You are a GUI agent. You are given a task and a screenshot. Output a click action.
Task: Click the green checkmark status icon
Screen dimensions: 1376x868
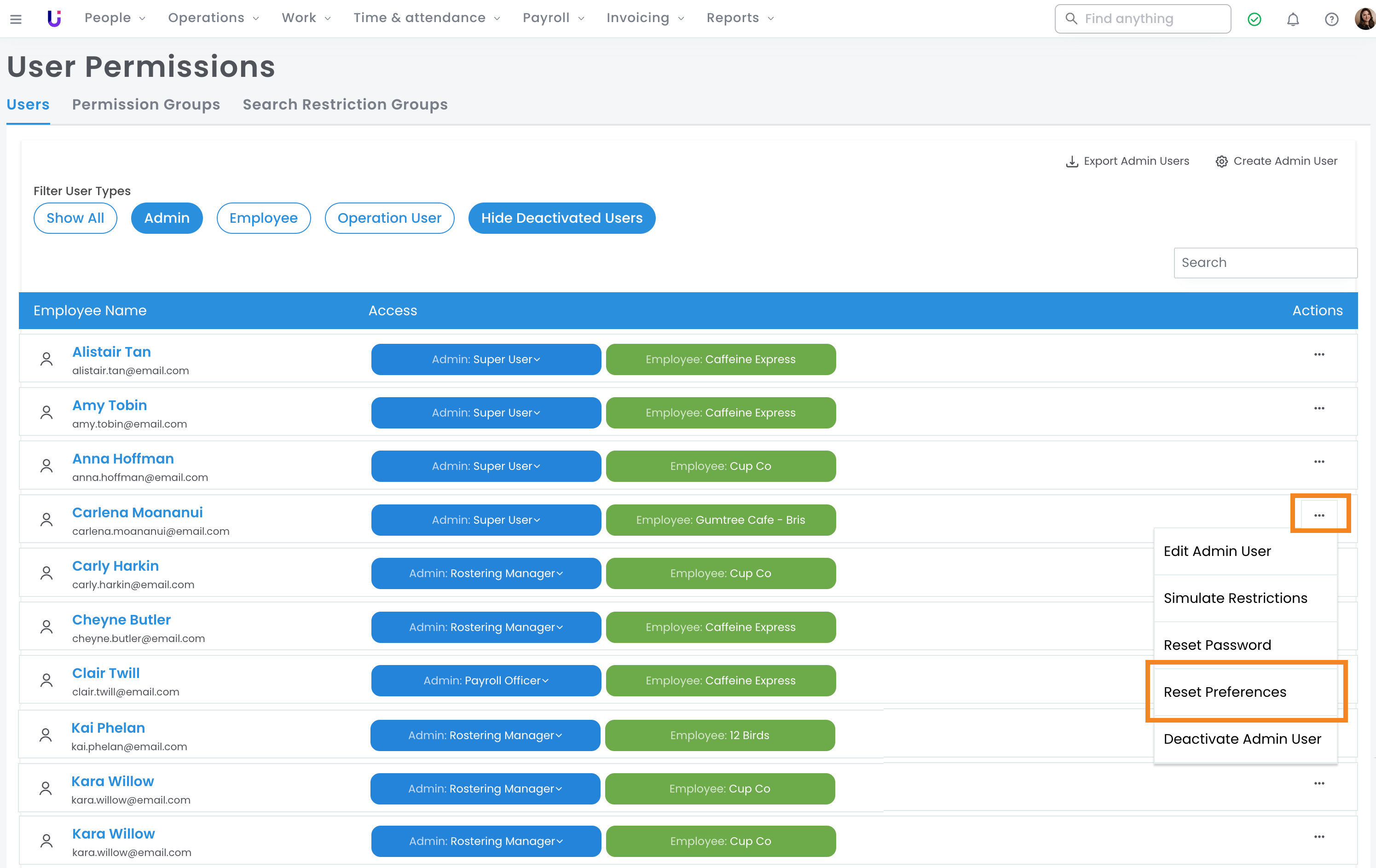(x=1254, y=19)
